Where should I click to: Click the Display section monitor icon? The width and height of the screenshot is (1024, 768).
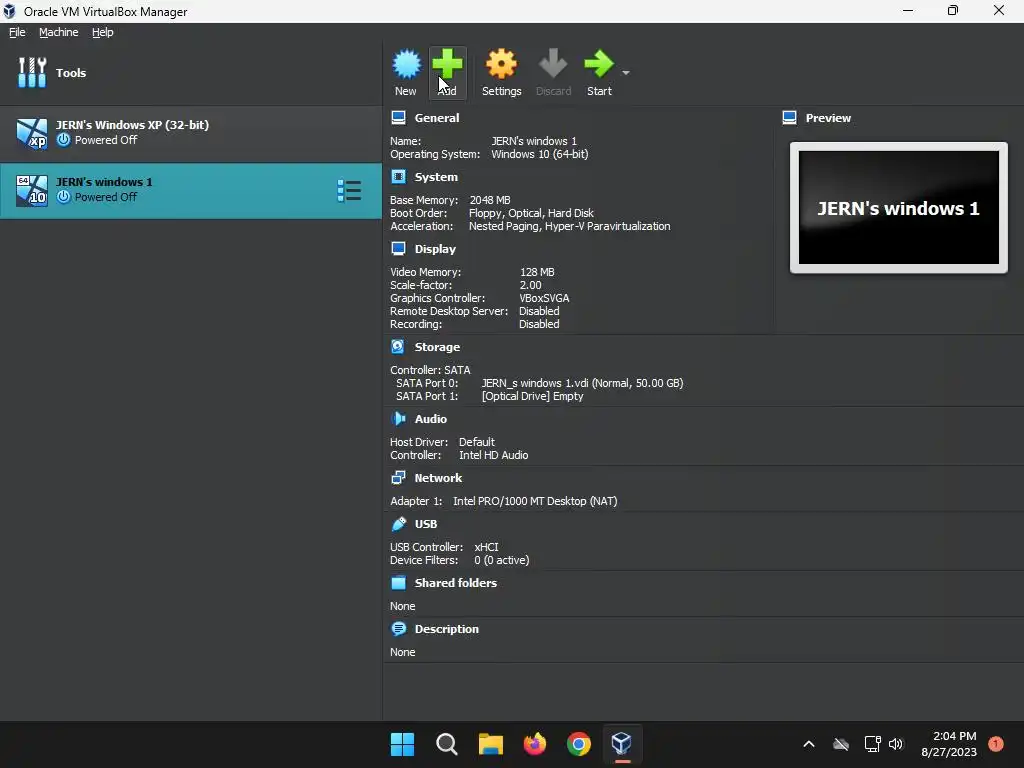398,249
